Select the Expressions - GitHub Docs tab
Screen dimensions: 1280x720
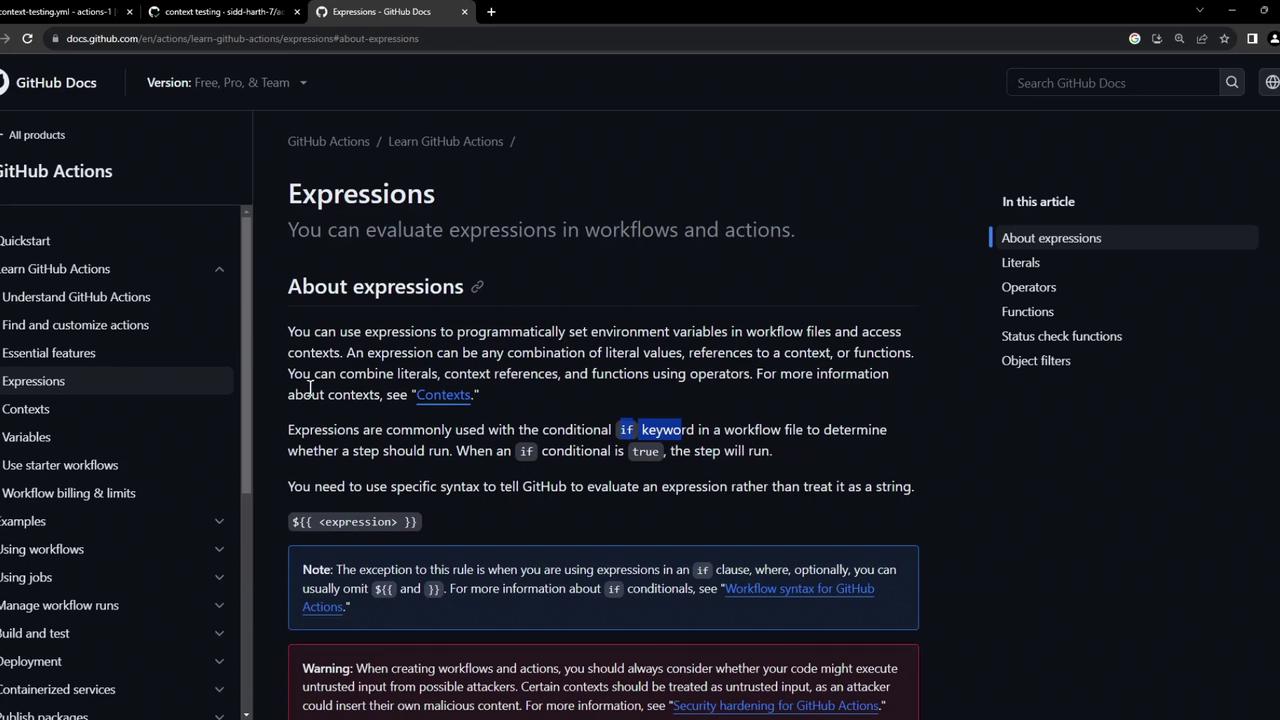tap(392, 12)
